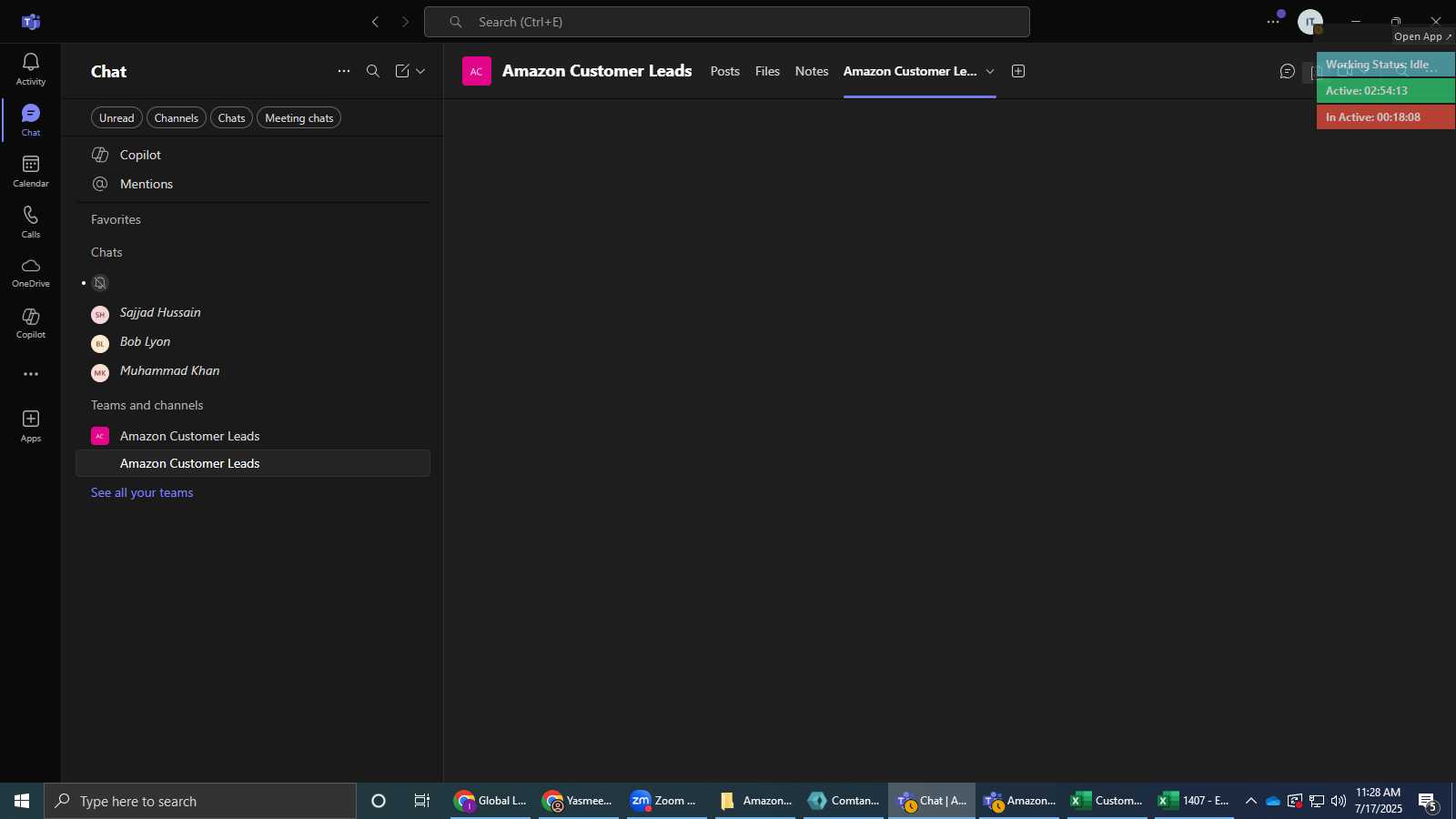Open Copilot from the left app rail
1456x819 pixels.
tap(30, 323)
